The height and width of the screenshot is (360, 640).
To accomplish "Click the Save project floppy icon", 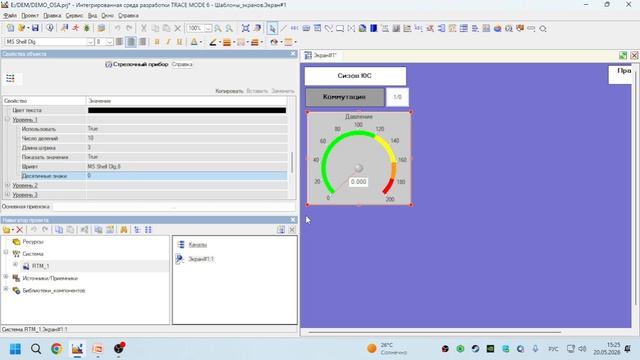I will [35, 28].
